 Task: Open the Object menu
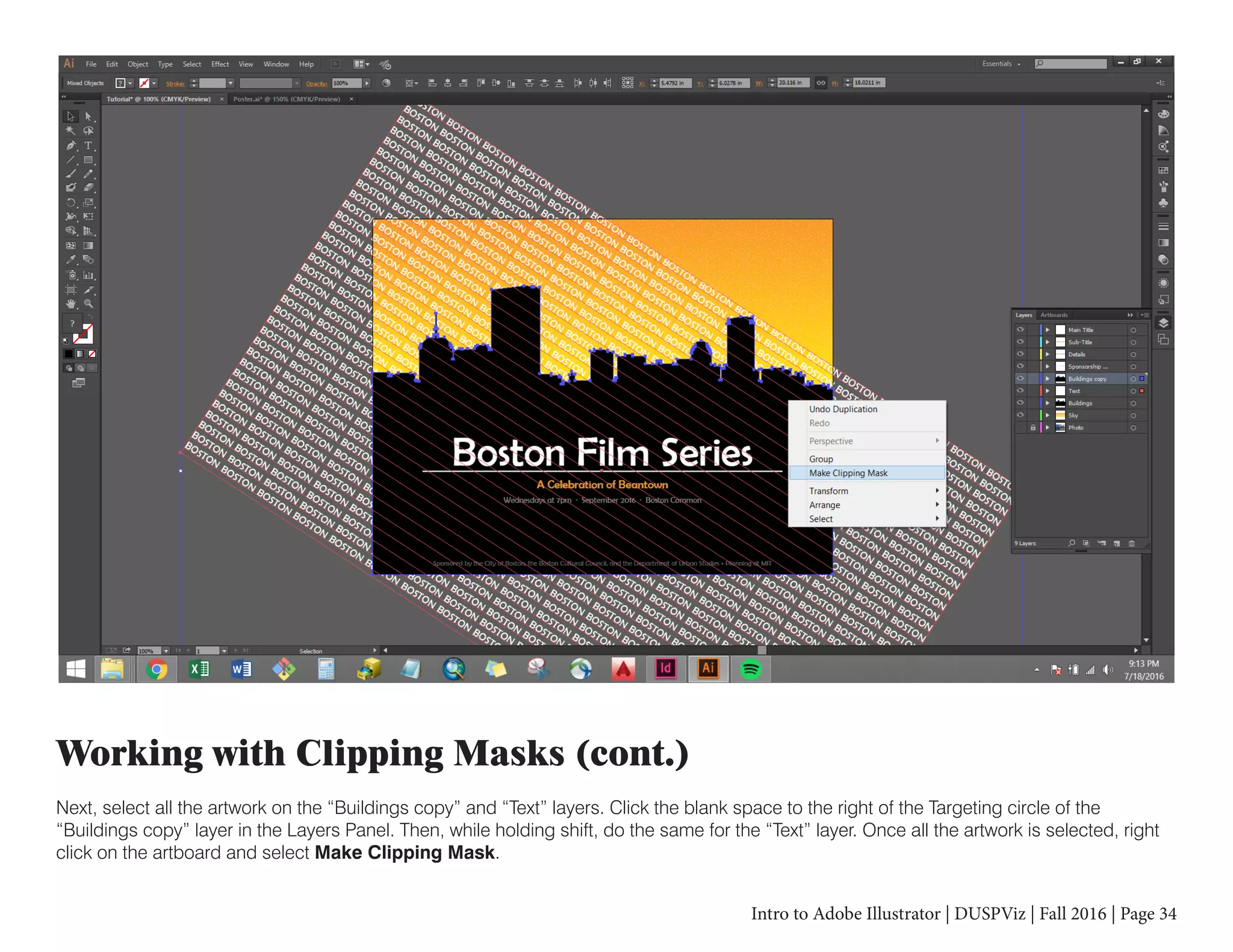(138, 64)
